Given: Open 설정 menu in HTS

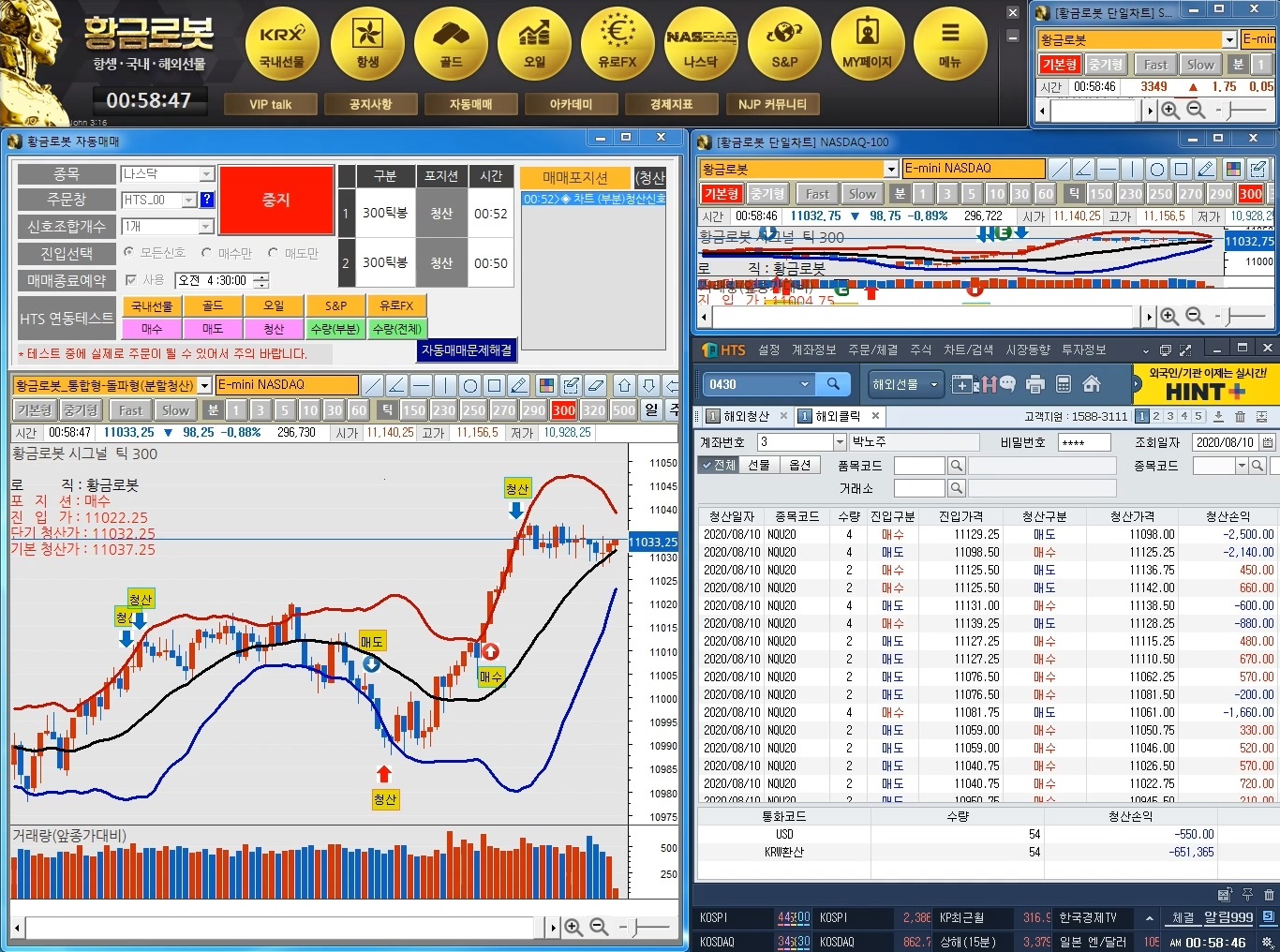Looking at the screenshot, I should click(x=769, y=350).
